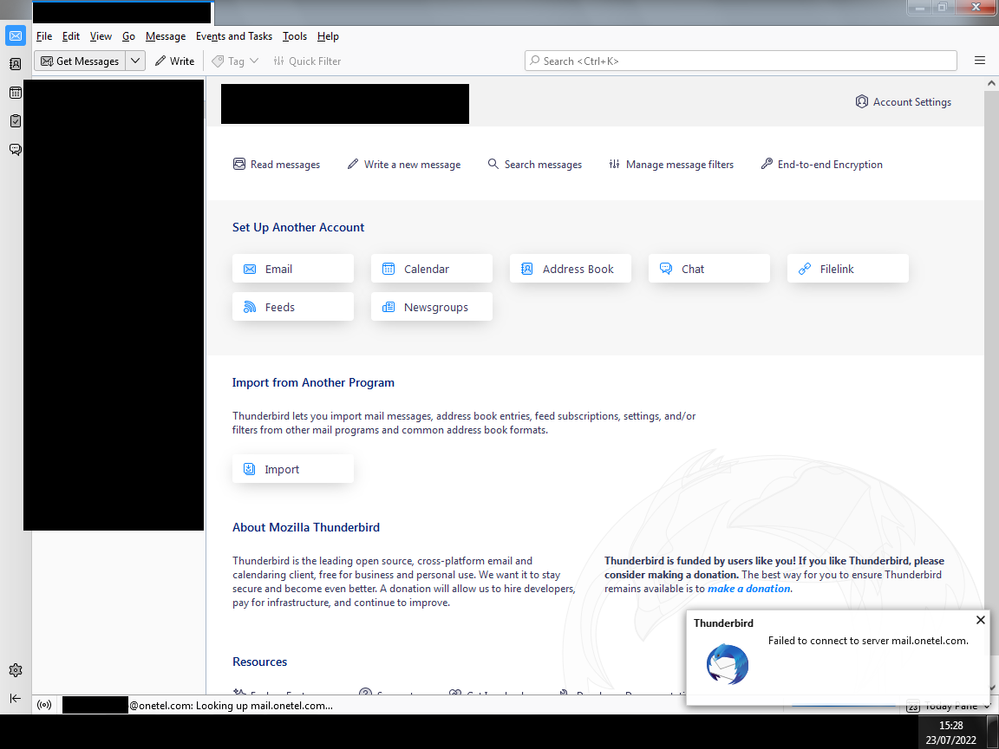Click Write a new message
The height and width of the screenshot is (749, 999).
[404, 164]
